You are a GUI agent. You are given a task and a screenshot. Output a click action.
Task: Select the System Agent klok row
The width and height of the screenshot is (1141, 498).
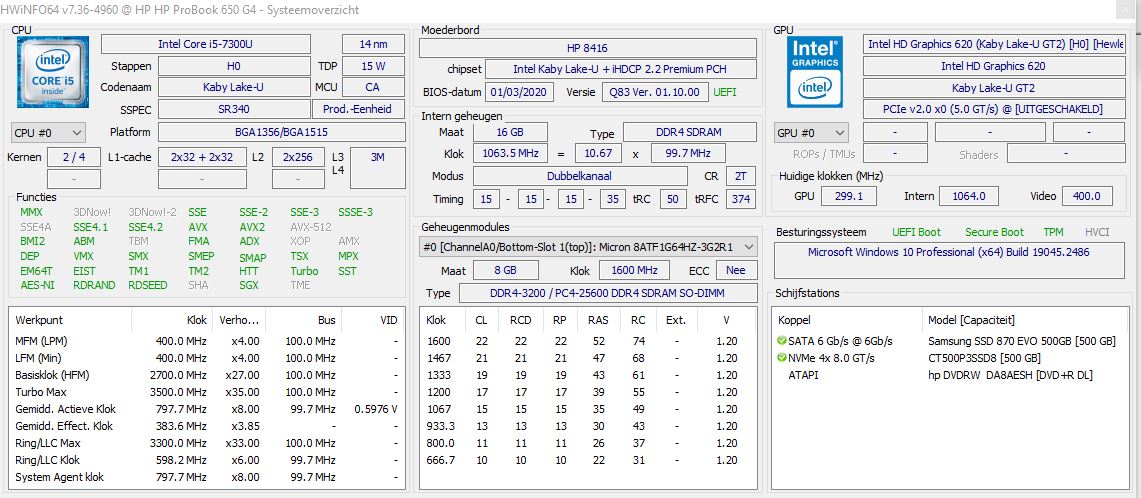click(x=207, y=477)
